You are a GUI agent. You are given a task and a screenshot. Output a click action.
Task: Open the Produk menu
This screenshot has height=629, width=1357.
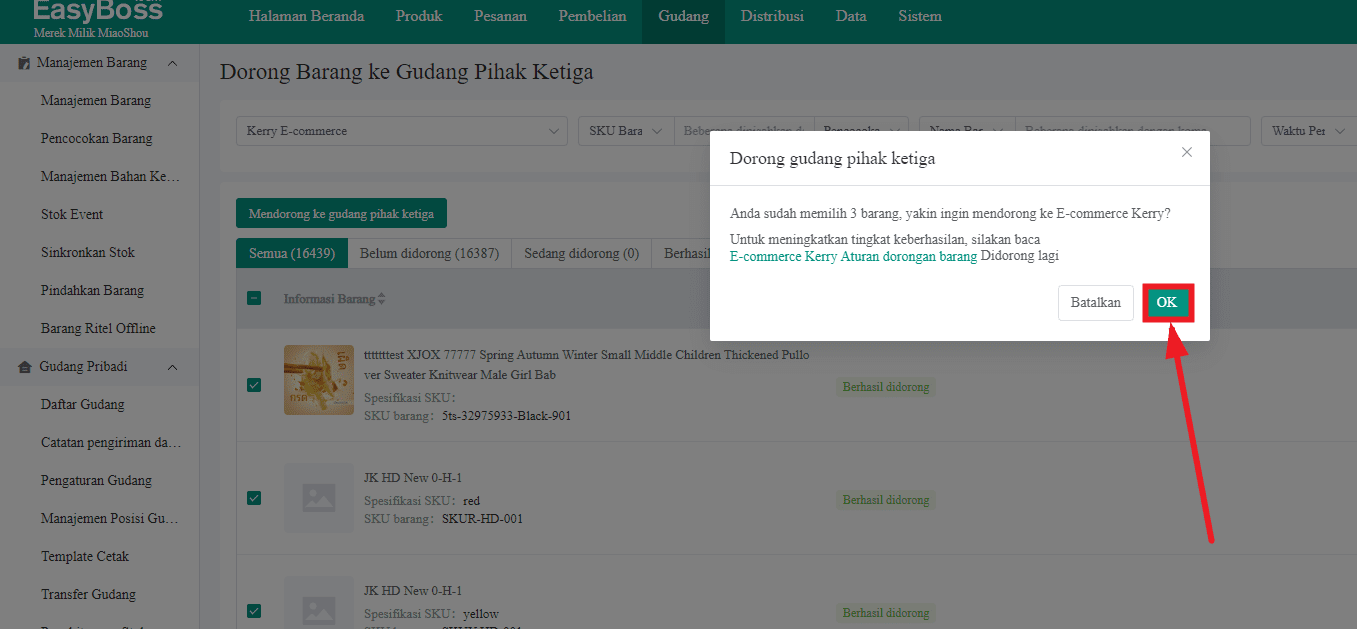(419, 16)
